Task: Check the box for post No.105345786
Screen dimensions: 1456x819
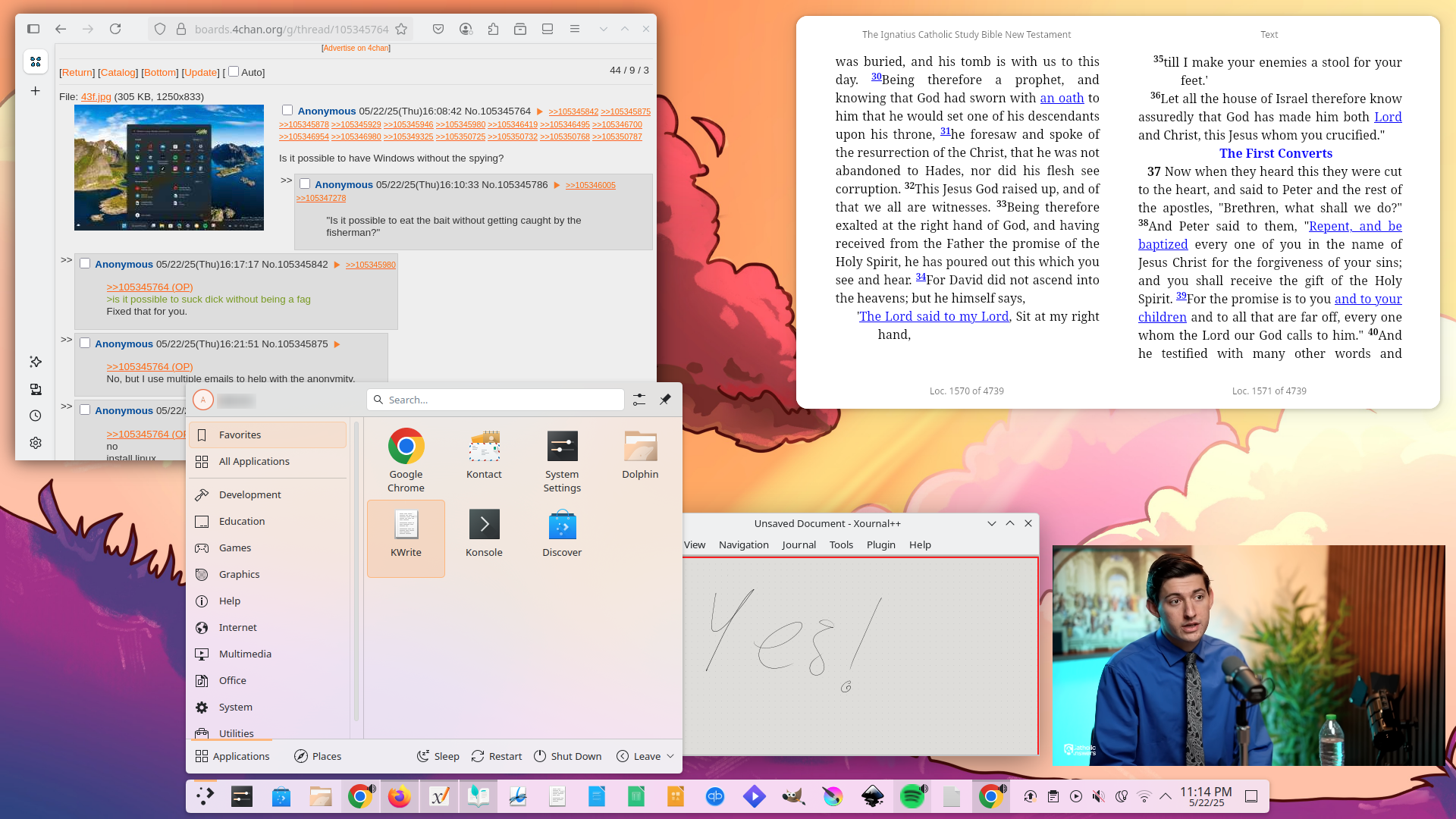Action: [x=305, y=184]
